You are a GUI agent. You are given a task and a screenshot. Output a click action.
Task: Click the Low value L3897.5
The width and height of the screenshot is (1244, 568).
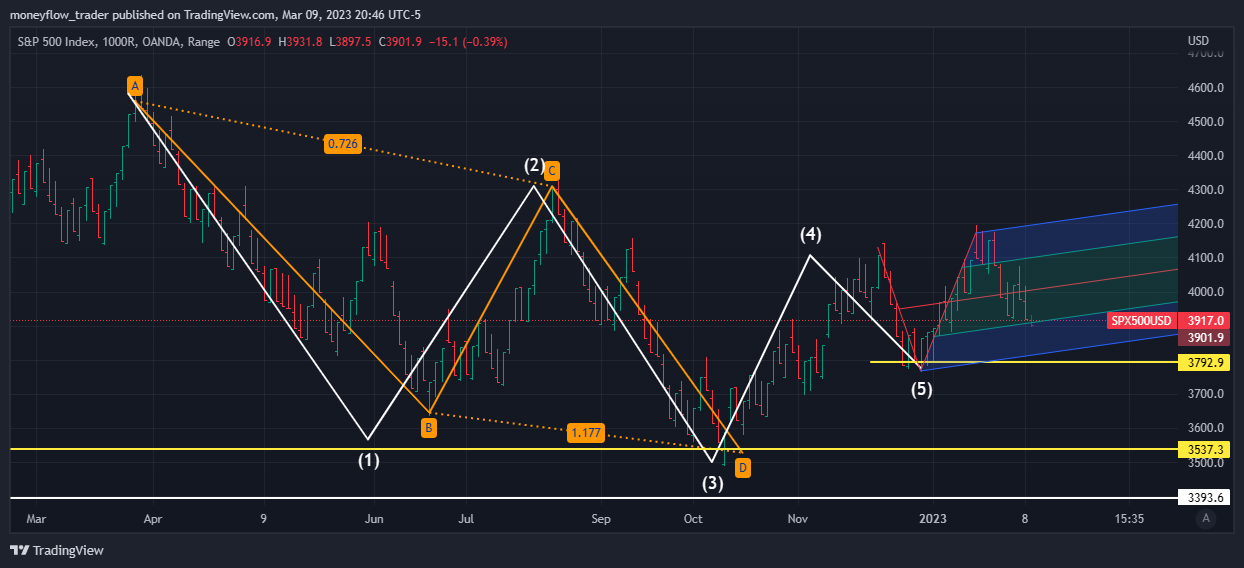pos(350,42)
